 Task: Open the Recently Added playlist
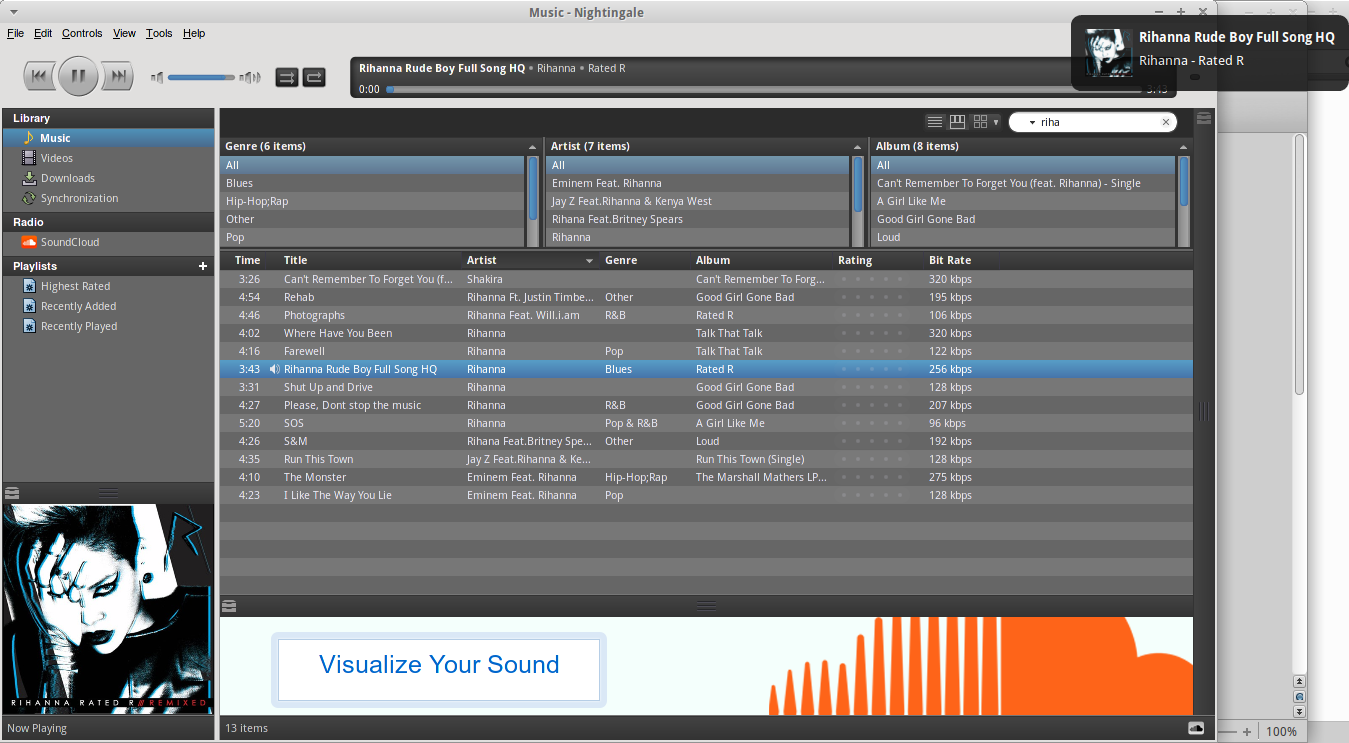coord(78,306)
